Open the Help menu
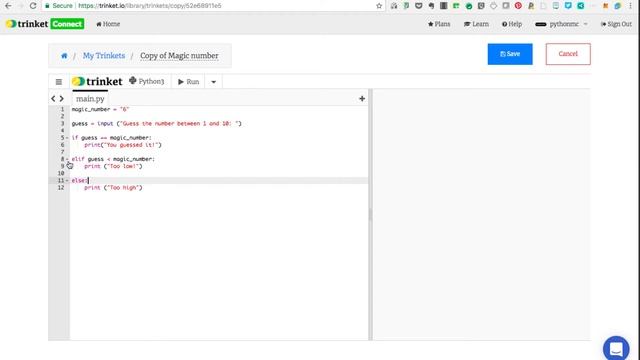Image resolution: width=640 pixels, height=360 pixels. point(512,24)
